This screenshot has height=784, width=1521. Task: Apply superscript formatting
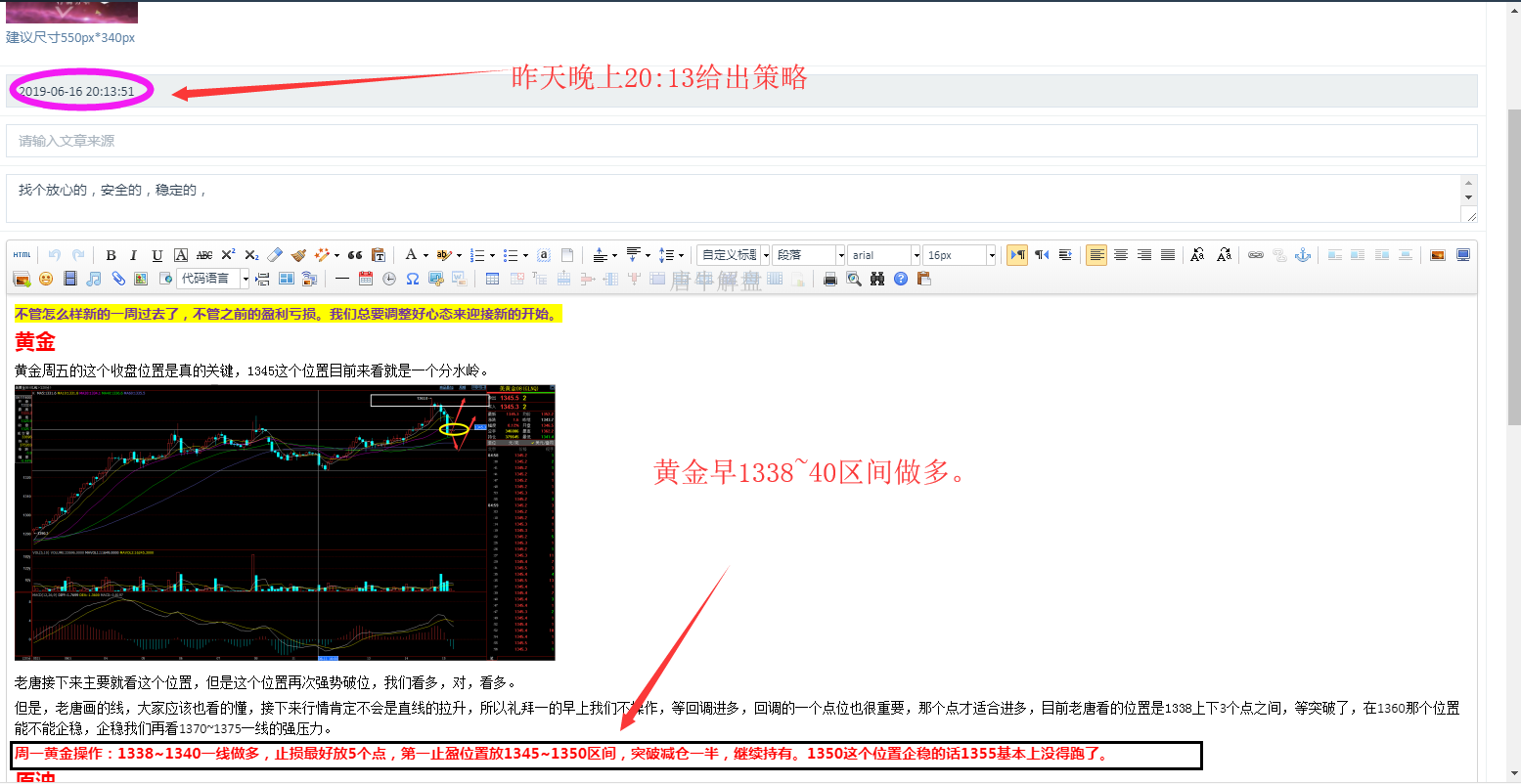[228, 255]
